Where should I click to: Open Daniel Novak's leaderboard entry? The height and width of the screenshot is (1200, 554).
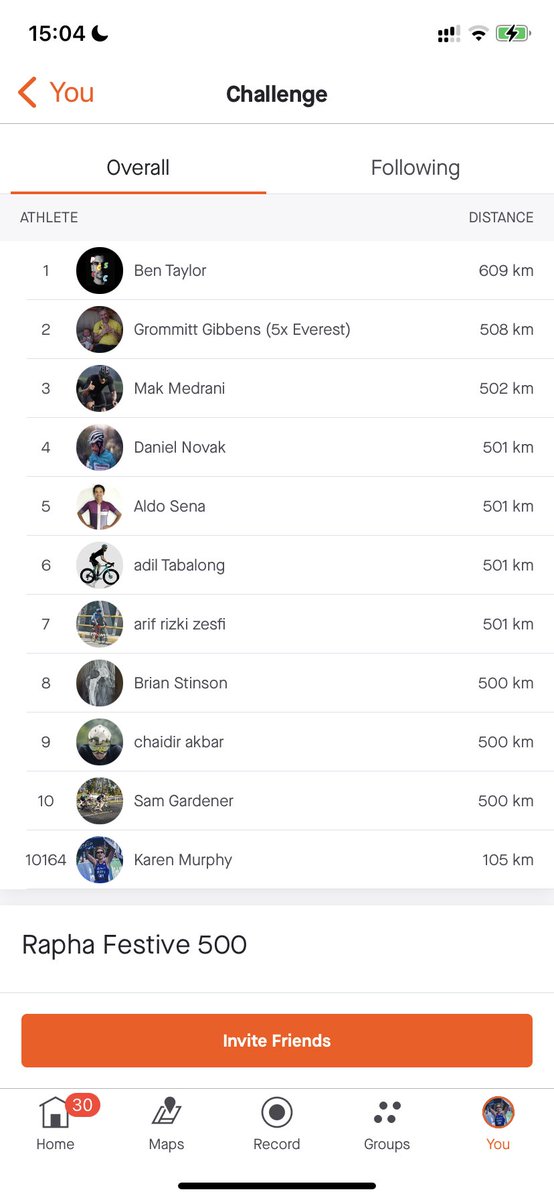pos(277,448)
